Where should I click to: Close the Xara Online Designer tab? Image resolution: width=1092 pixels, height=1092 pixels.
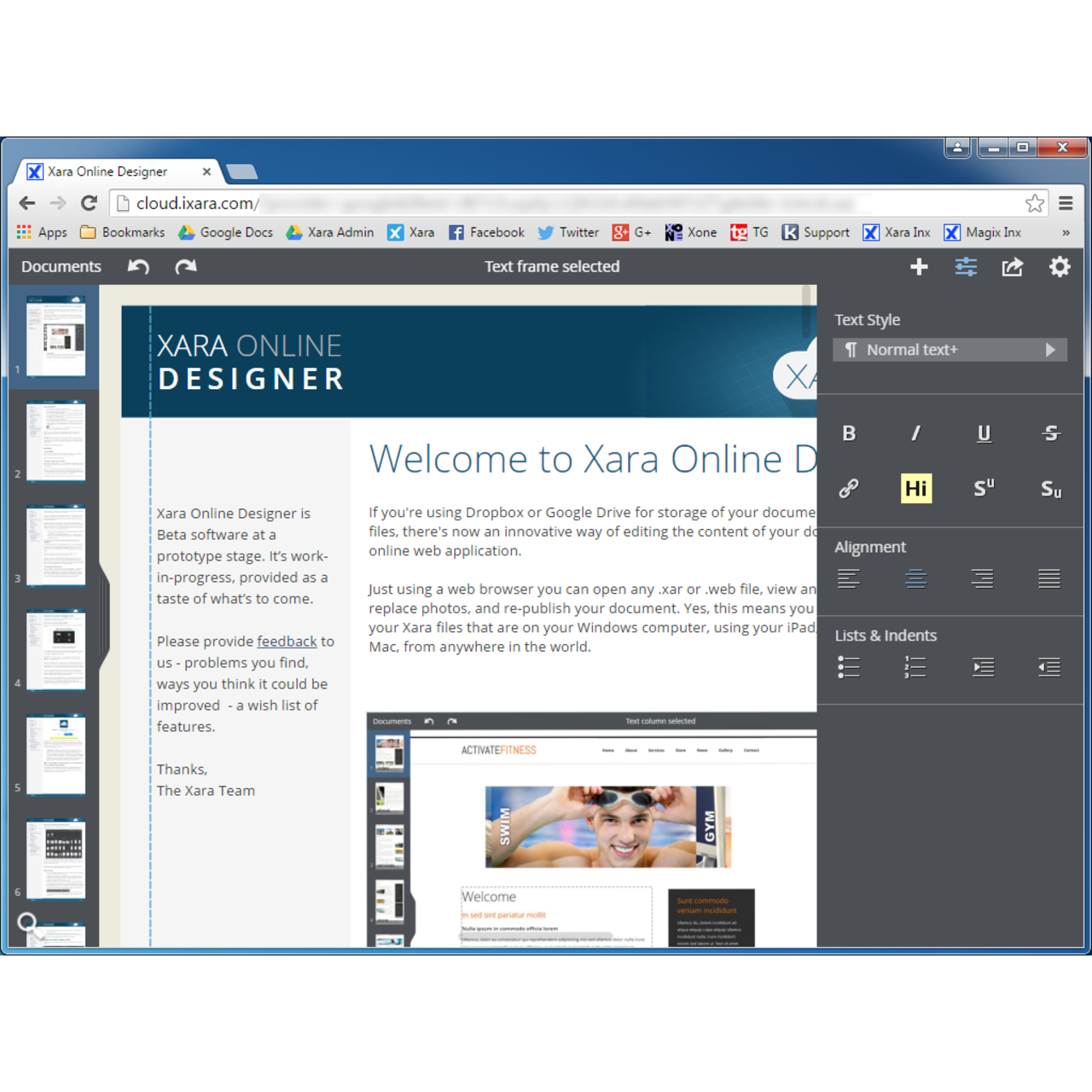point(206,171)
